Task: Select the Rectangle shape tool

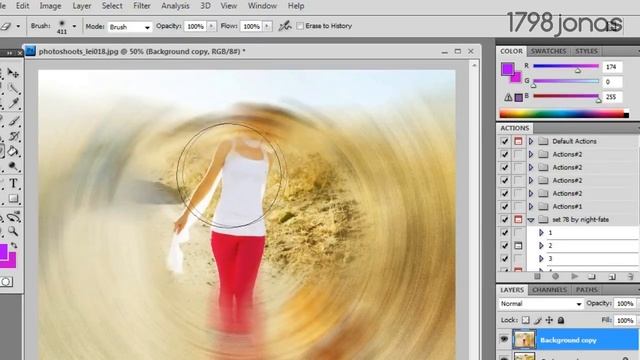Action: [x=13, y=199]
